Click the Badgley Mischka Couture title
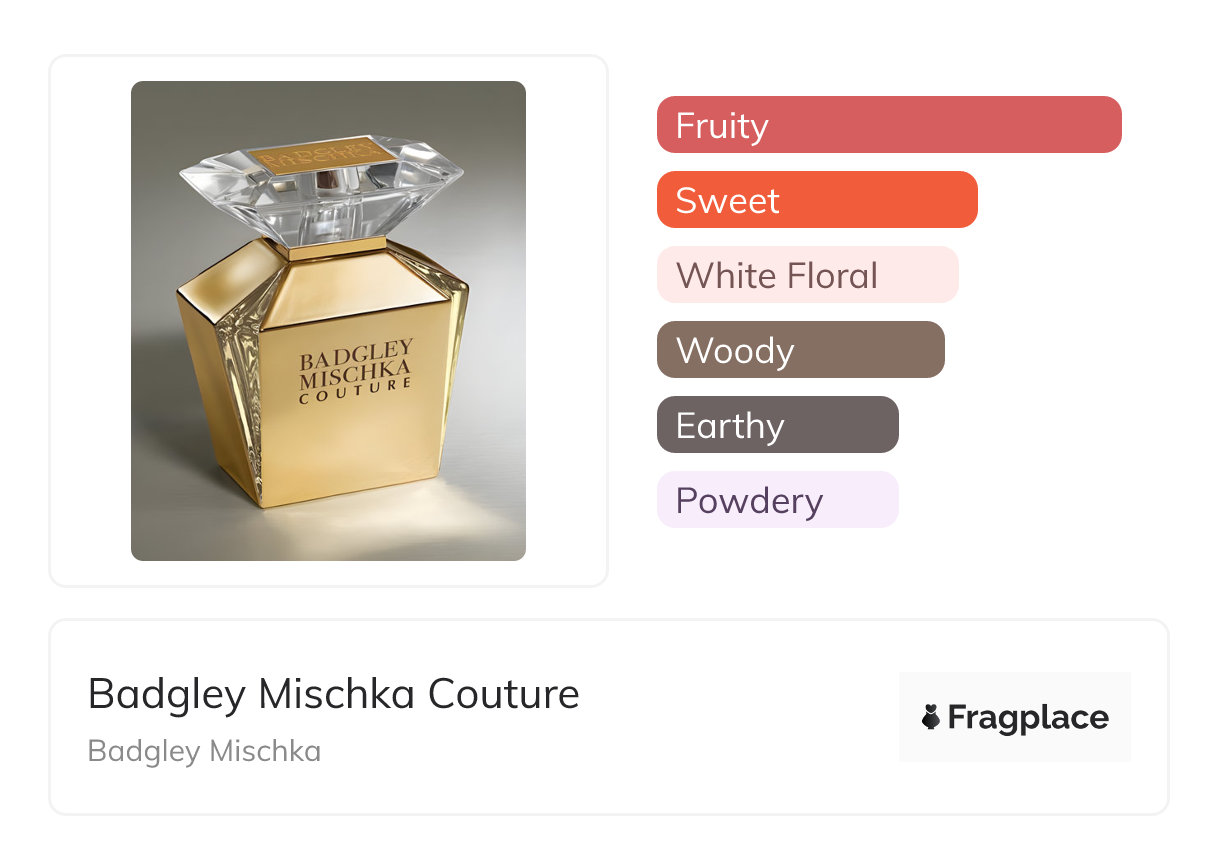The height and width of the screenshot is (864, 1218). [x=333, y=694]
